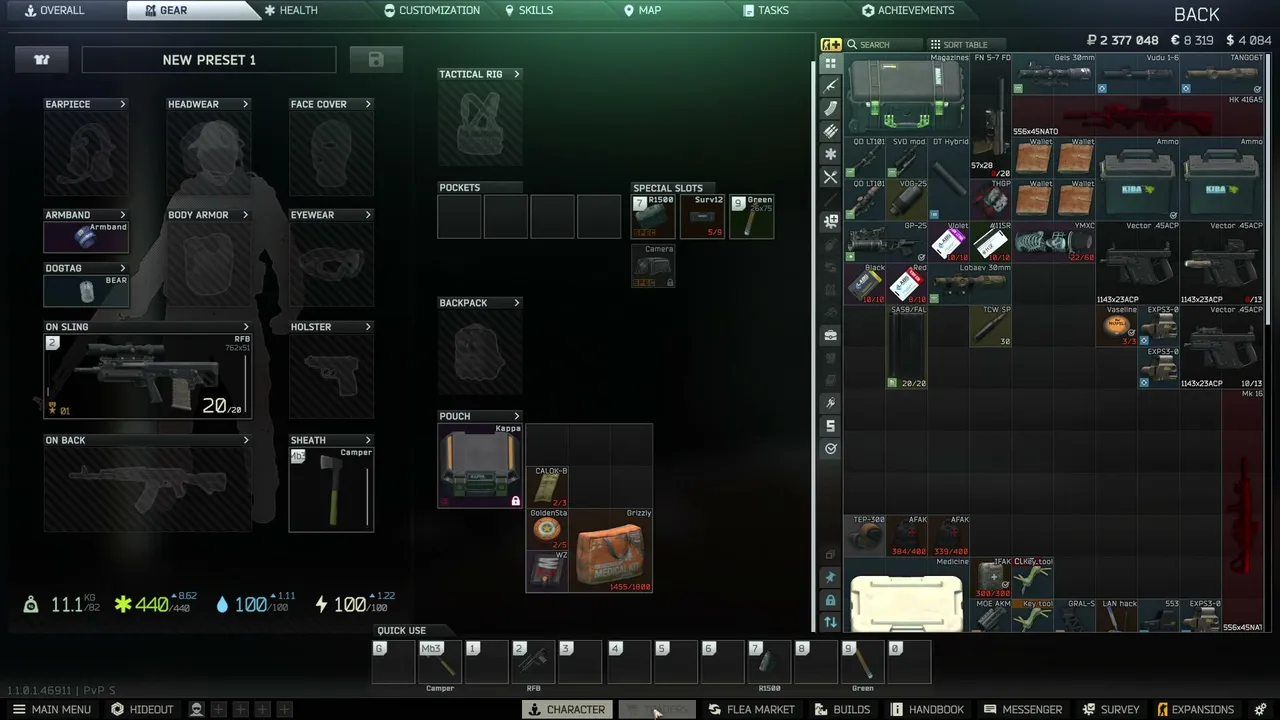
Task: Select the Grizzly medical kit
Action: (x=611, y=550)
